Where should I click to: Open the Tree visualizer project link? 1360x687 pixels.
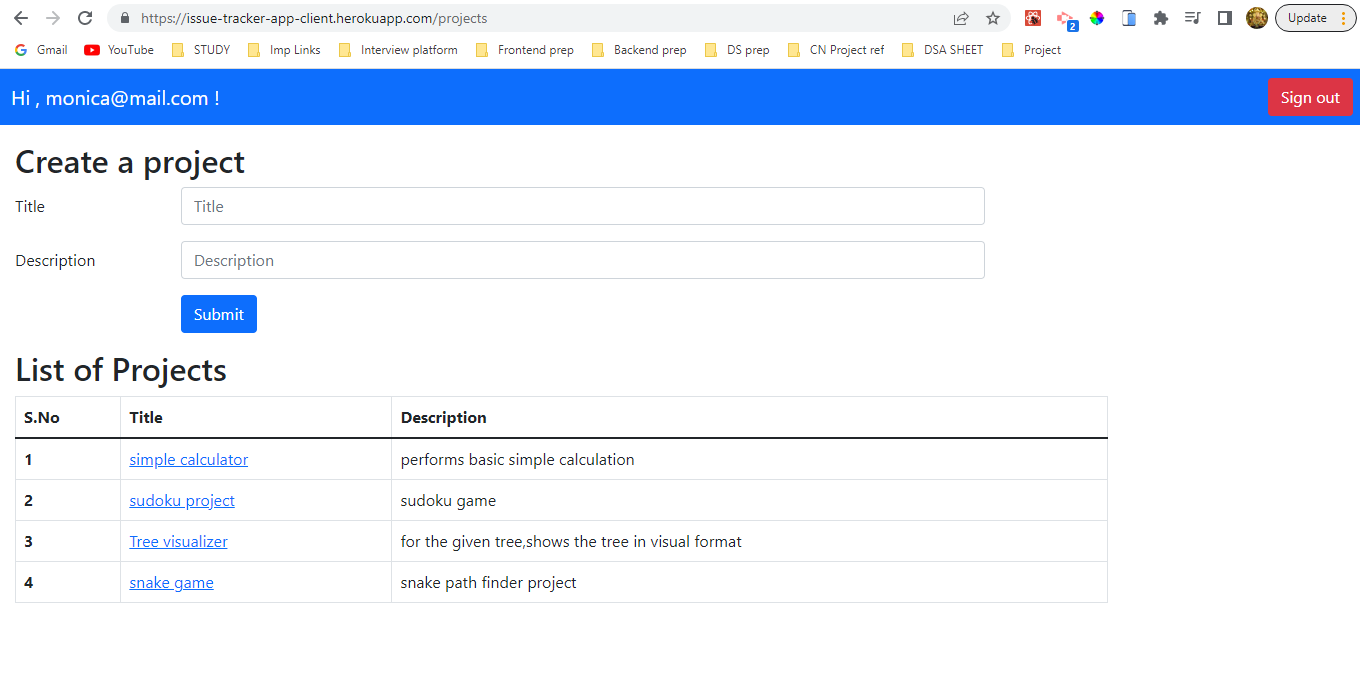[x=178, y=541]
